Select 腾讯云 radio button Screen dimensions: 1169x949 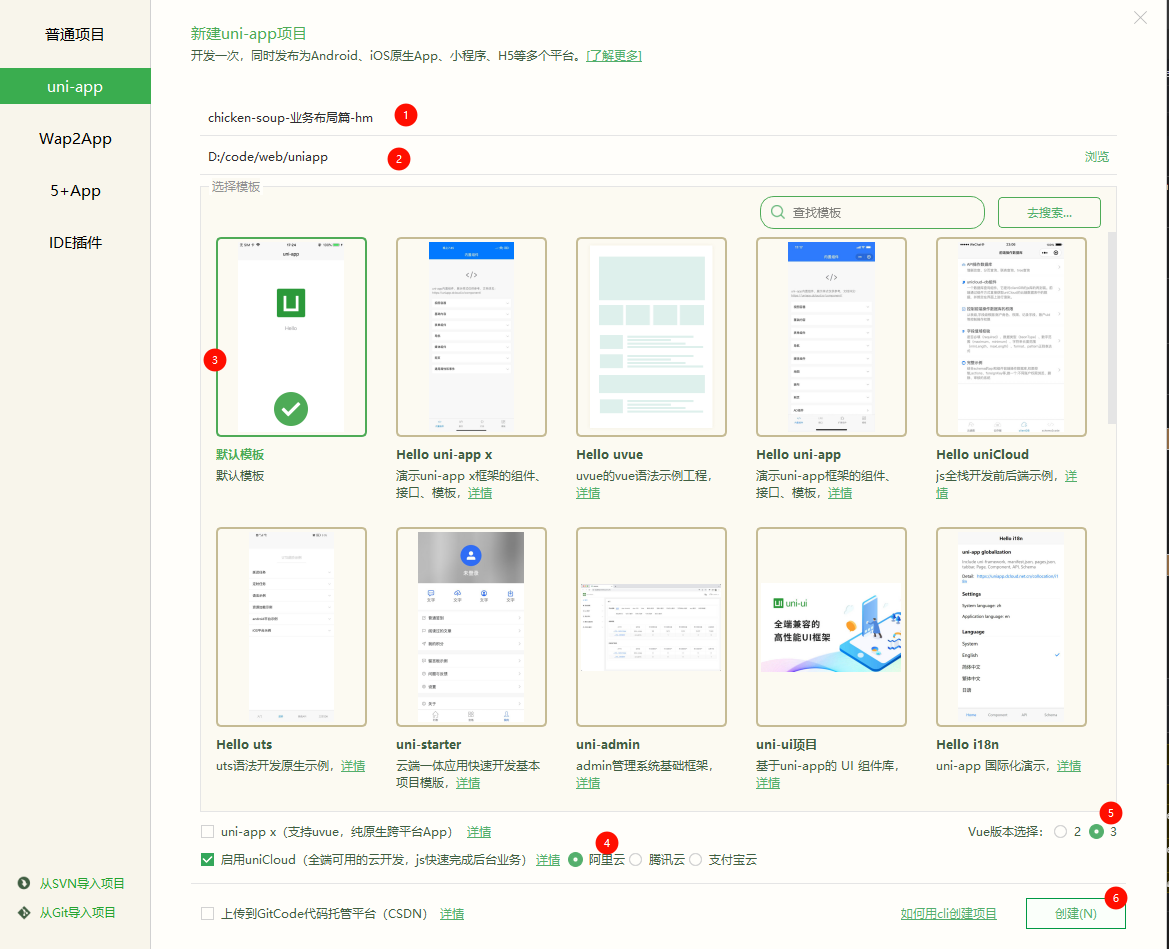[x=635, y=860]
